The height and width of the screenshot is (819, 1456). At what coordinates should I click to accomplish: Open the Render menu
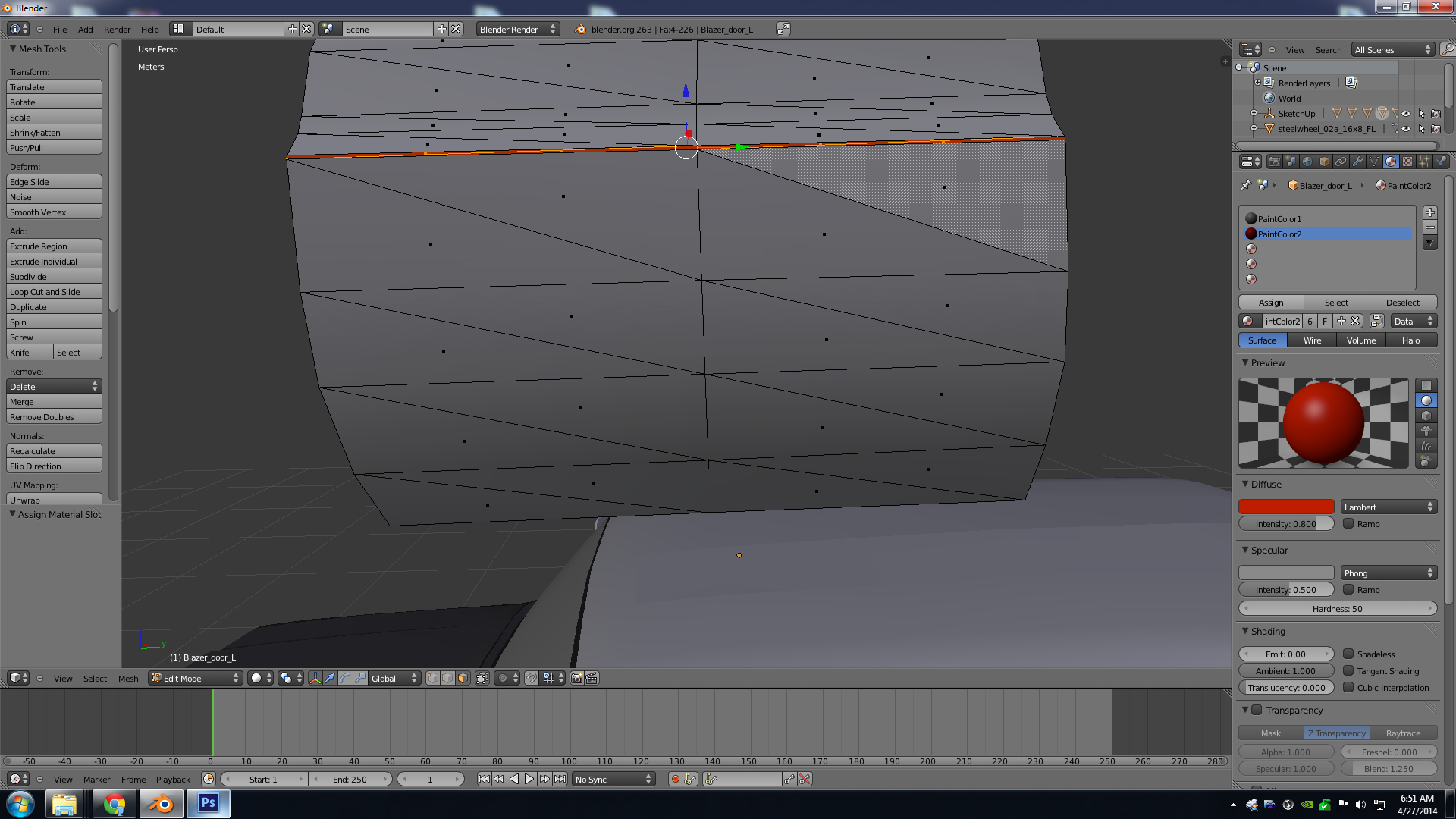tap(117, 29)
